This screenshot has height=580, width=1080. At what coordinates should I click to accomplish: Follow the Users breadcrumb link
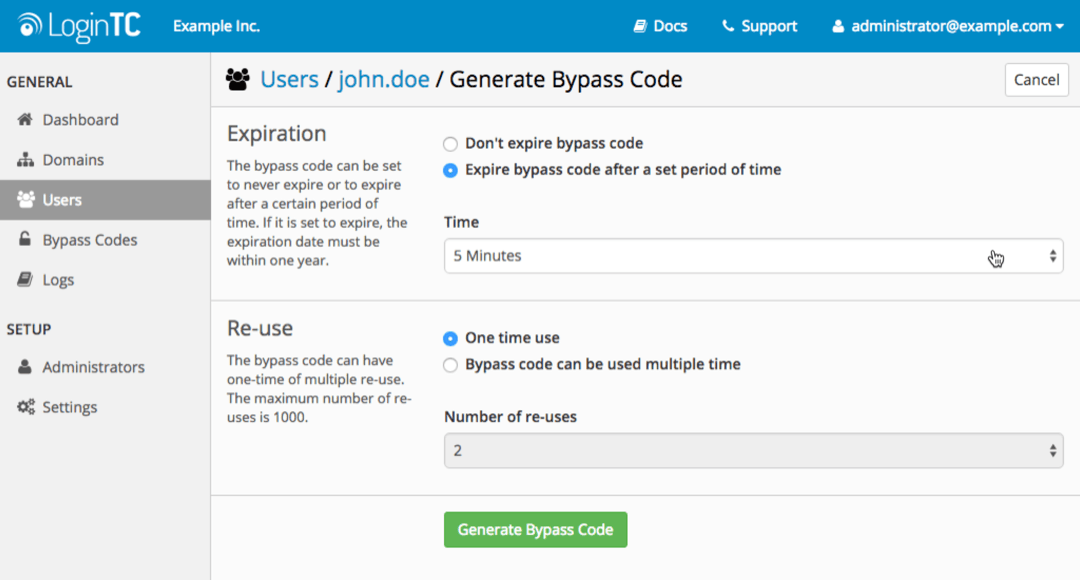(x=289, y=79)
